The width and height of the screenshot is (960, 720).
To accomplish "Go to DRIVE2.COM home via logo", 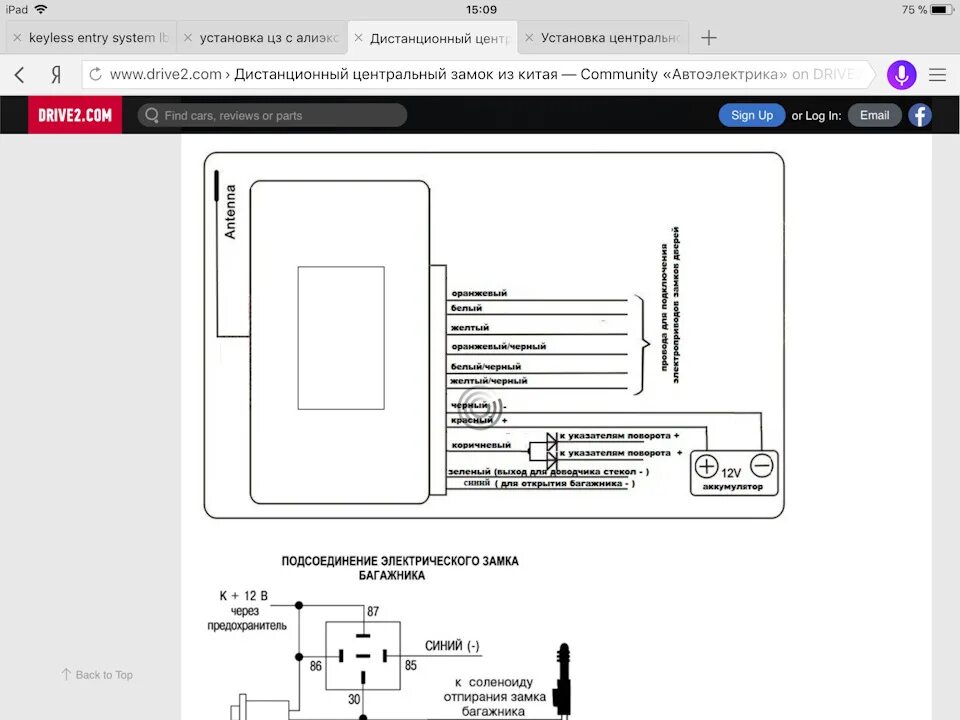I will 75,115.
